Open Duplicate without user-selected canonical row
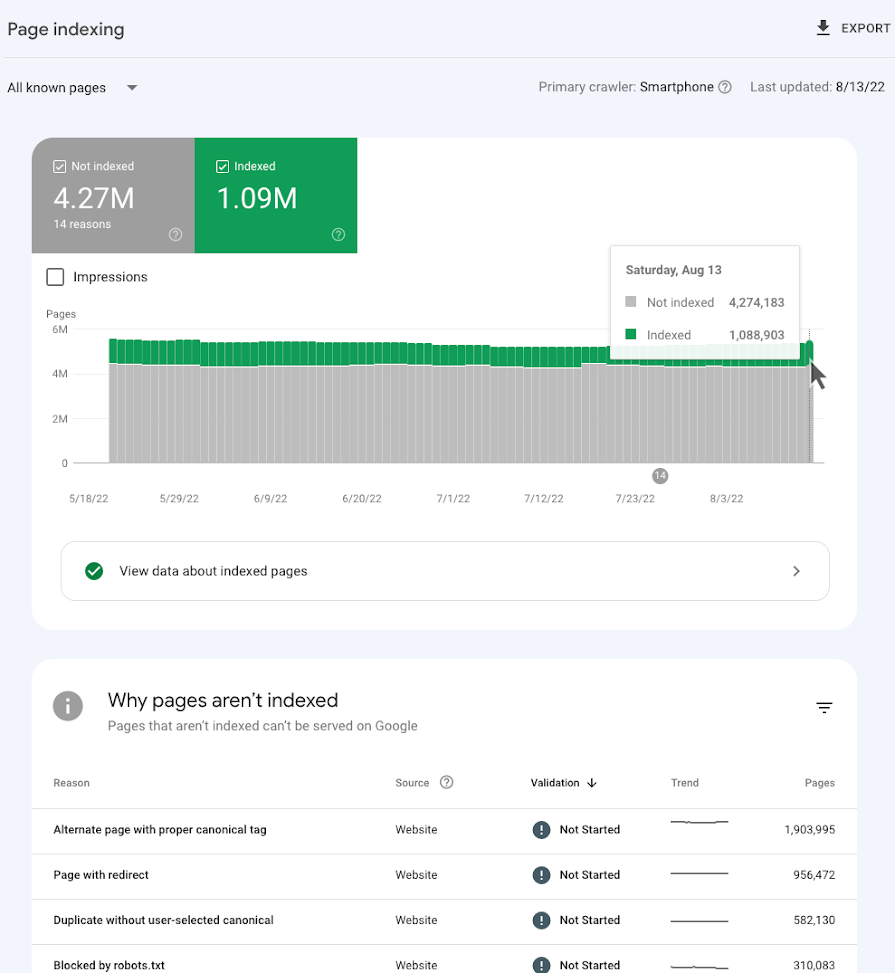This screenshot has width=895, height=973. point(444,921)
